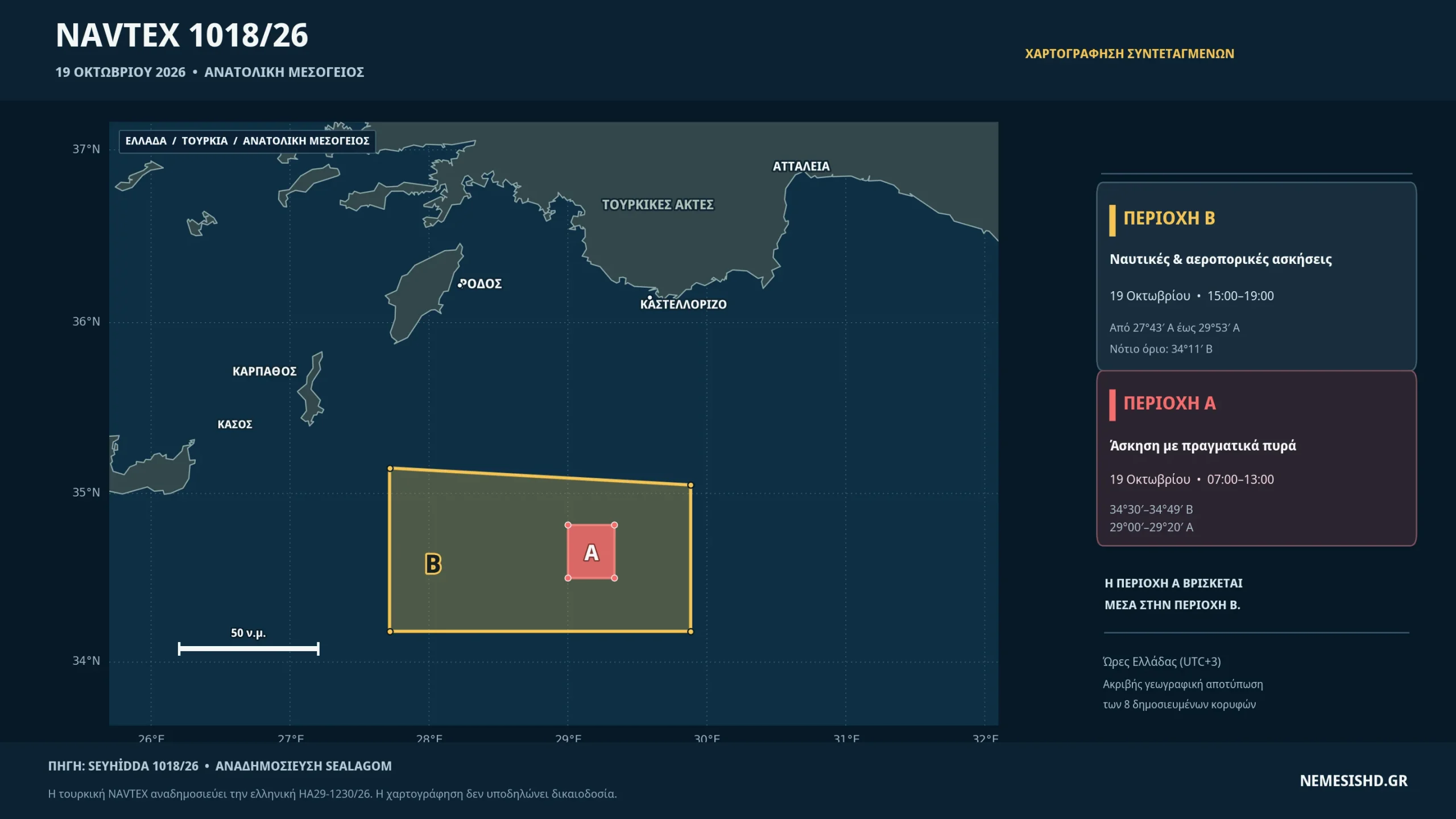The width and height of the screenshot is (1456, 819).
Task: Click the yellow letter B in zone B
Action: (x=433, y=564)
